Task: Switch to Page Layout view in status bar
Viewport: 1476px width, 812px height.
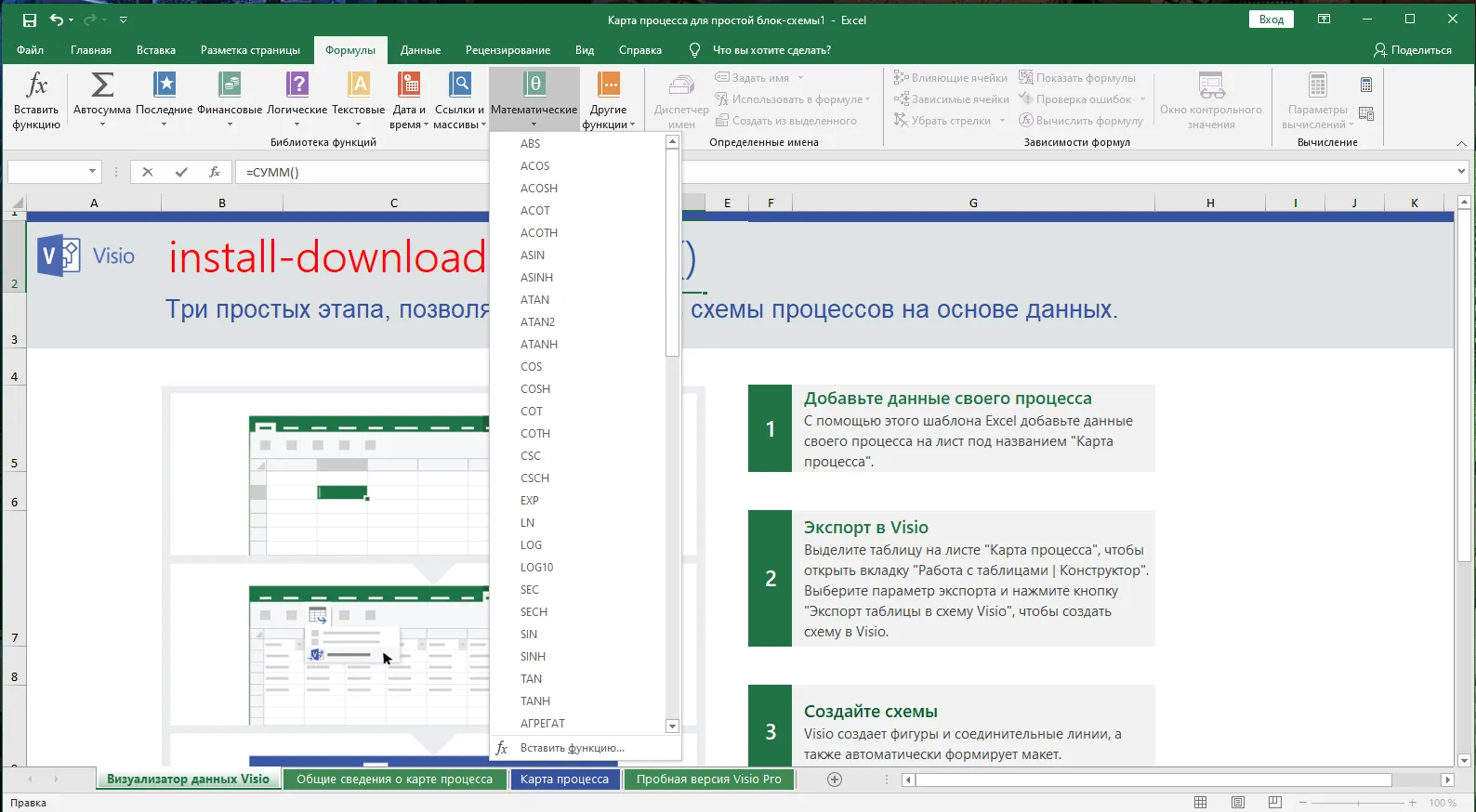Action: coord(1237,803)
